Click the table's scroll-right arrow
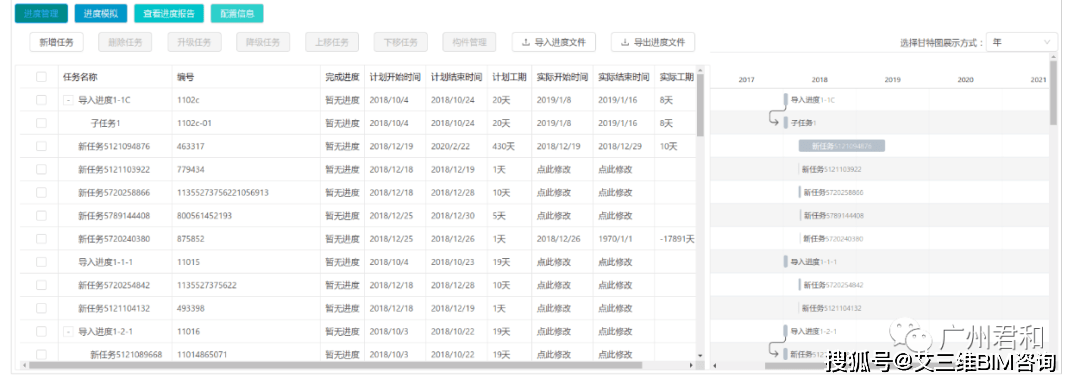Viewport: 1080px width, 385px height. (x=691, y=365)
